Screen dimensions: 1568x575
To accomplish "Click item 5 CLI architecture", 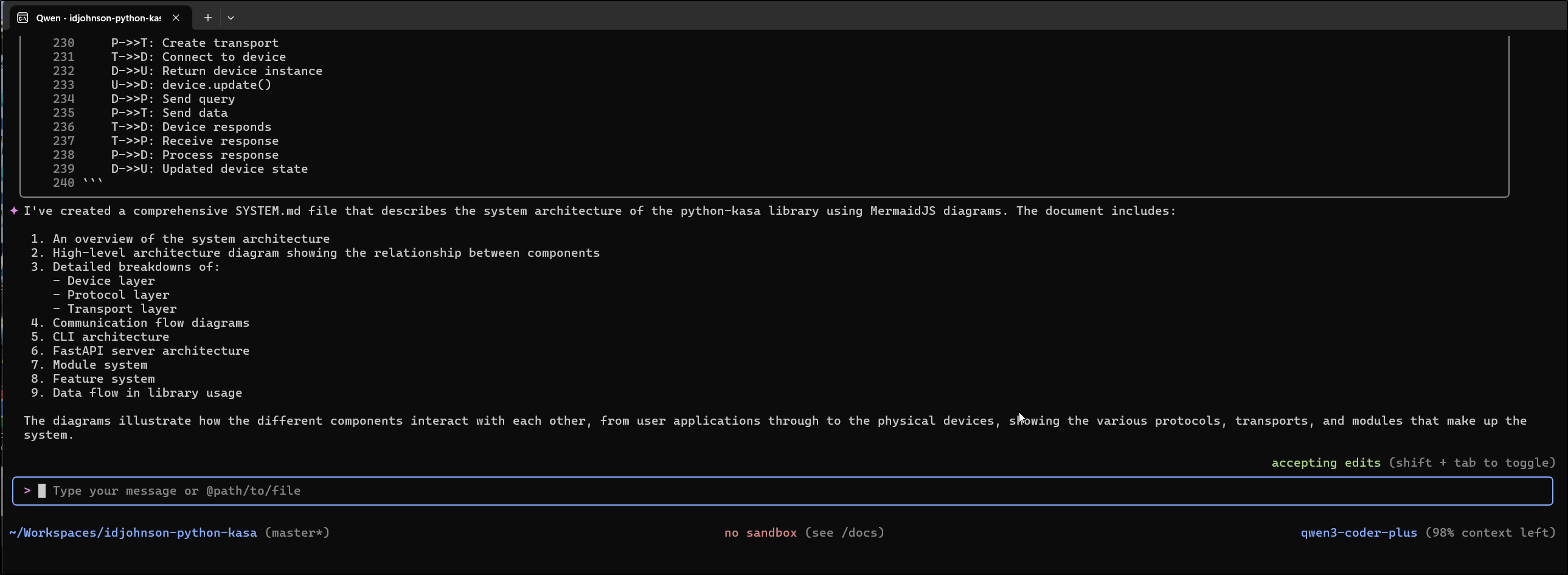I will tap(100, 337).
